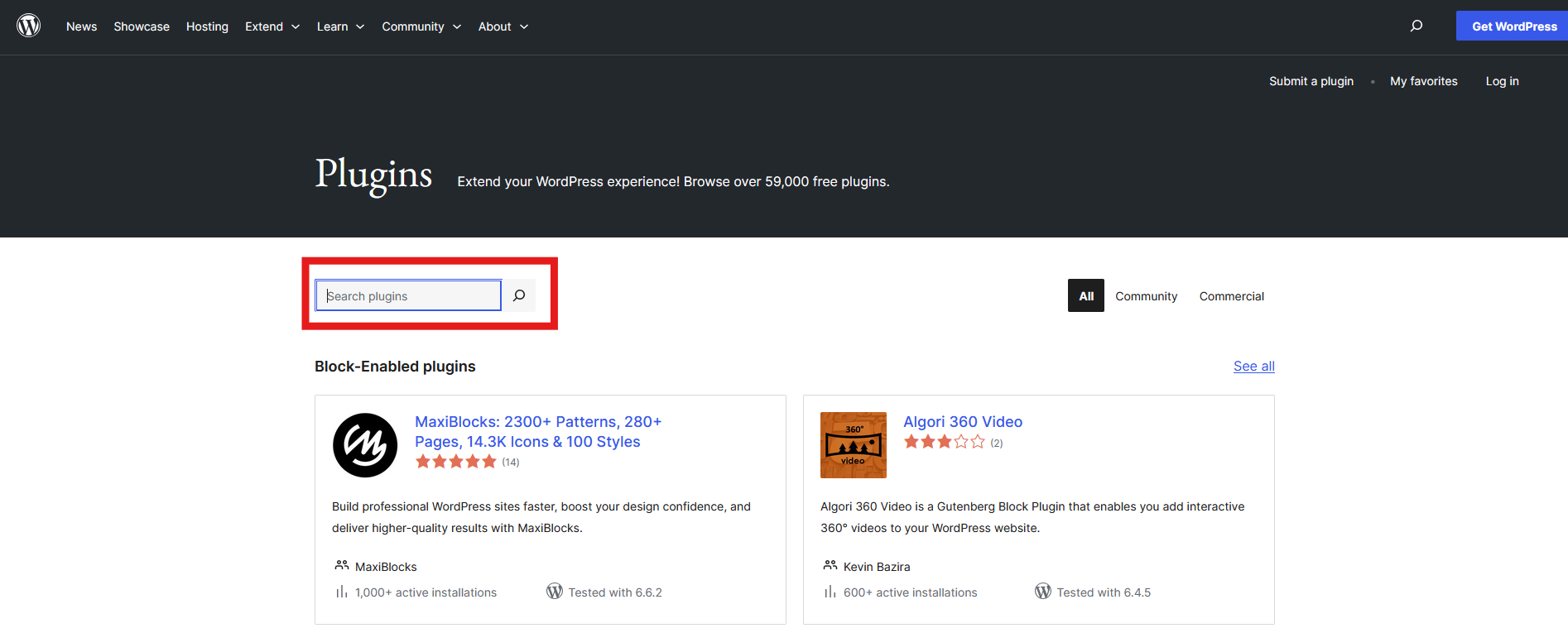The image size is (1568, 633).
Task: Click the Algori 360 Video thumbnail icon
Action: [x=853, y=445]
